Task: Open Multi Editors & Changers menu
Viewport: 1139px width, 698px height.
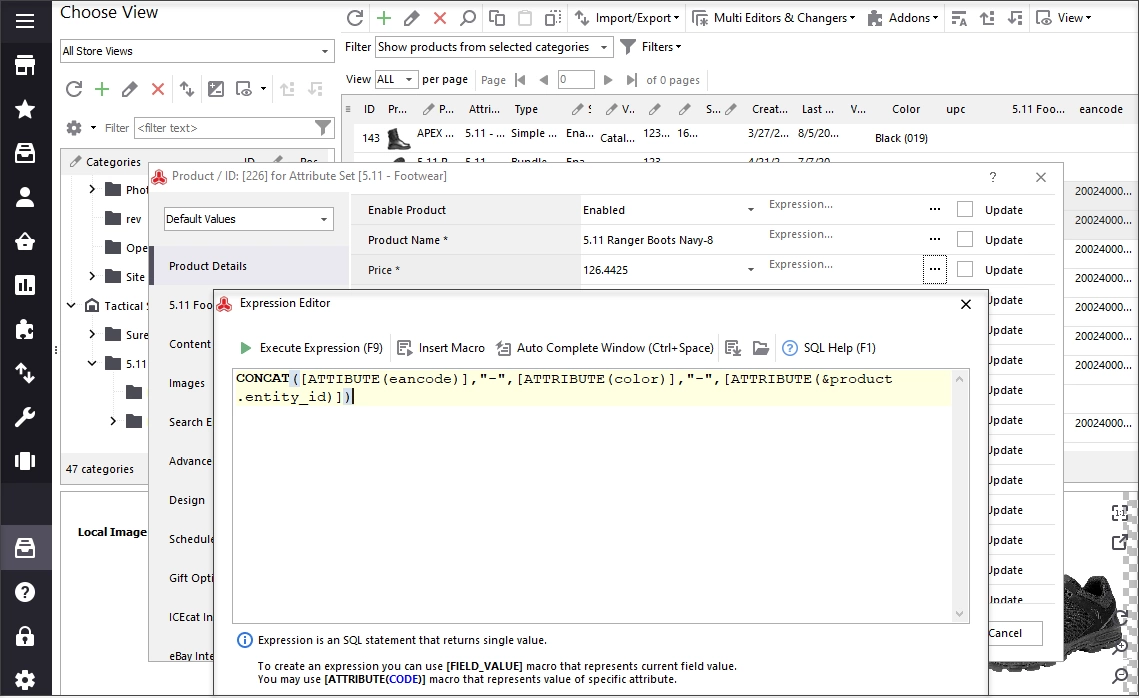Action: click(774, 18)
